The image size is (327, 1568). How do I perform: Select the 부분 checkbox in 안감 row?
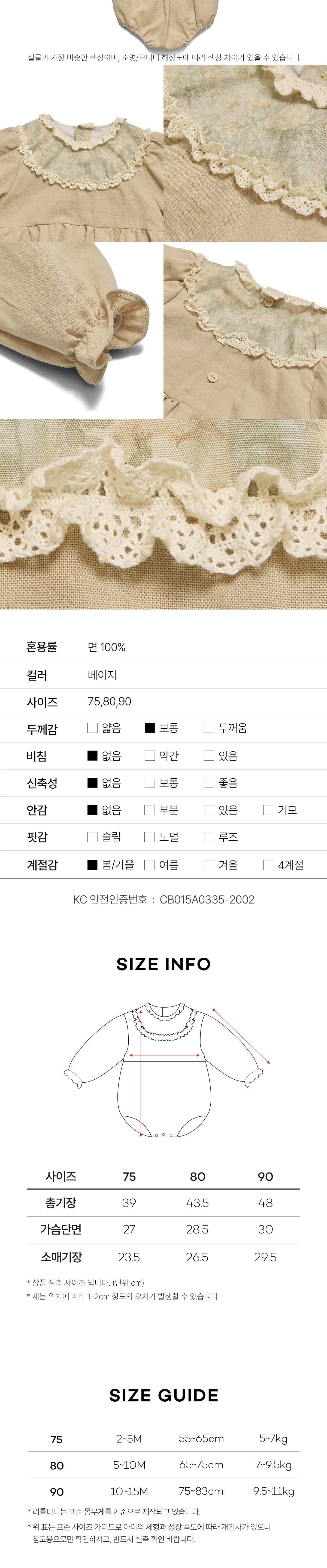coord(150,810)
